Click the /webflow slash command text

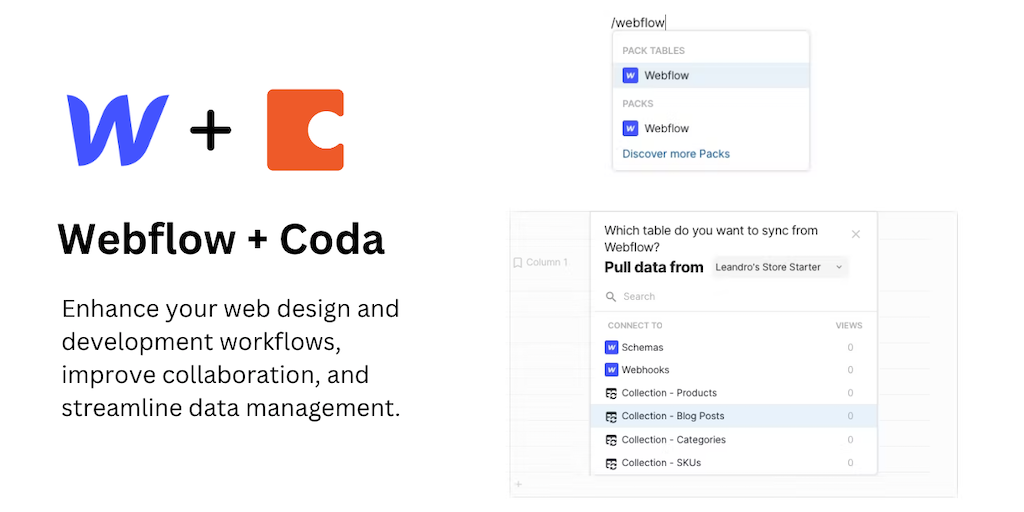click(638, 22)
